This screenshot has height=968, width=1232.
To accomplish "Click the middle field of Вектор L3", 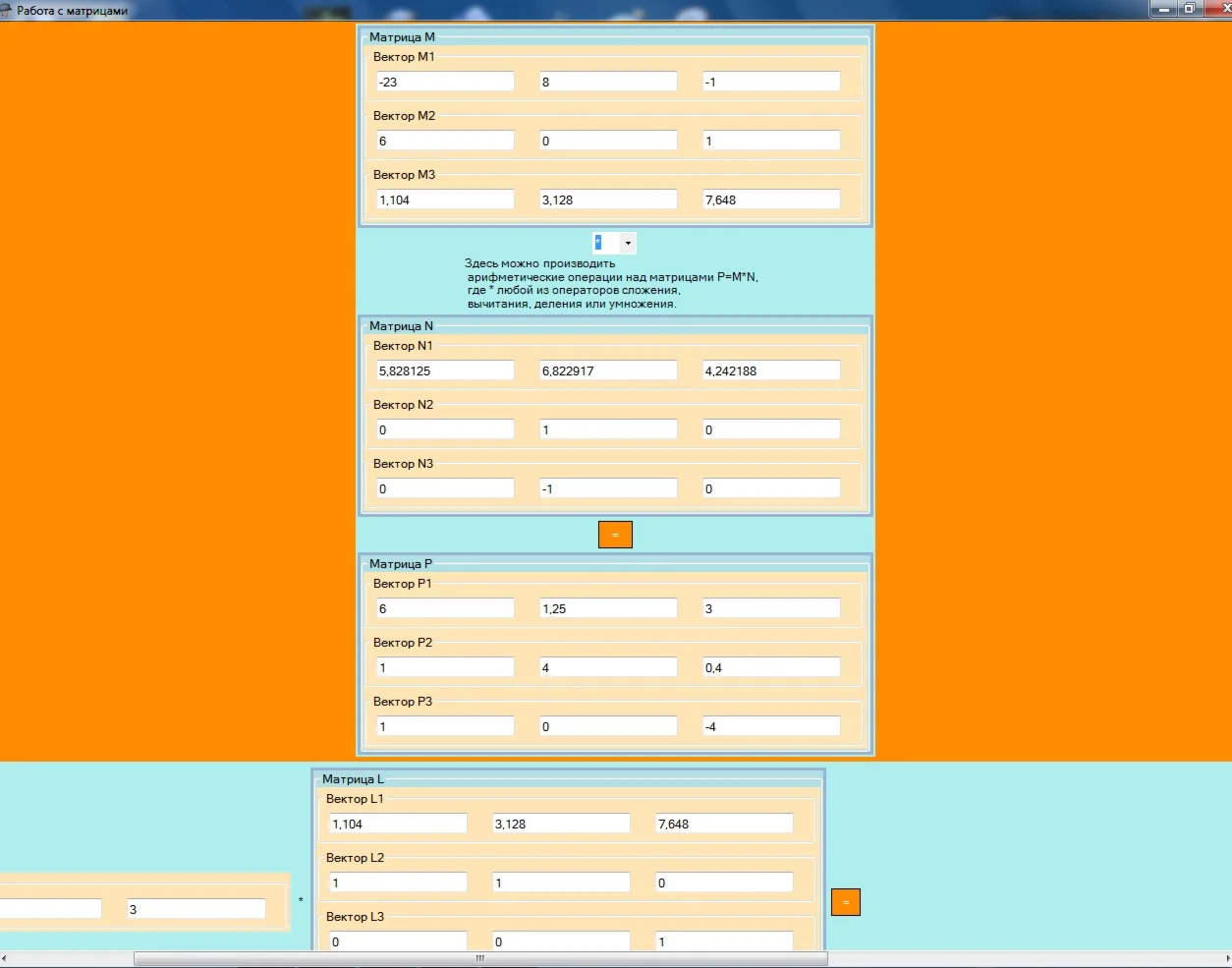I will point(561,940).
